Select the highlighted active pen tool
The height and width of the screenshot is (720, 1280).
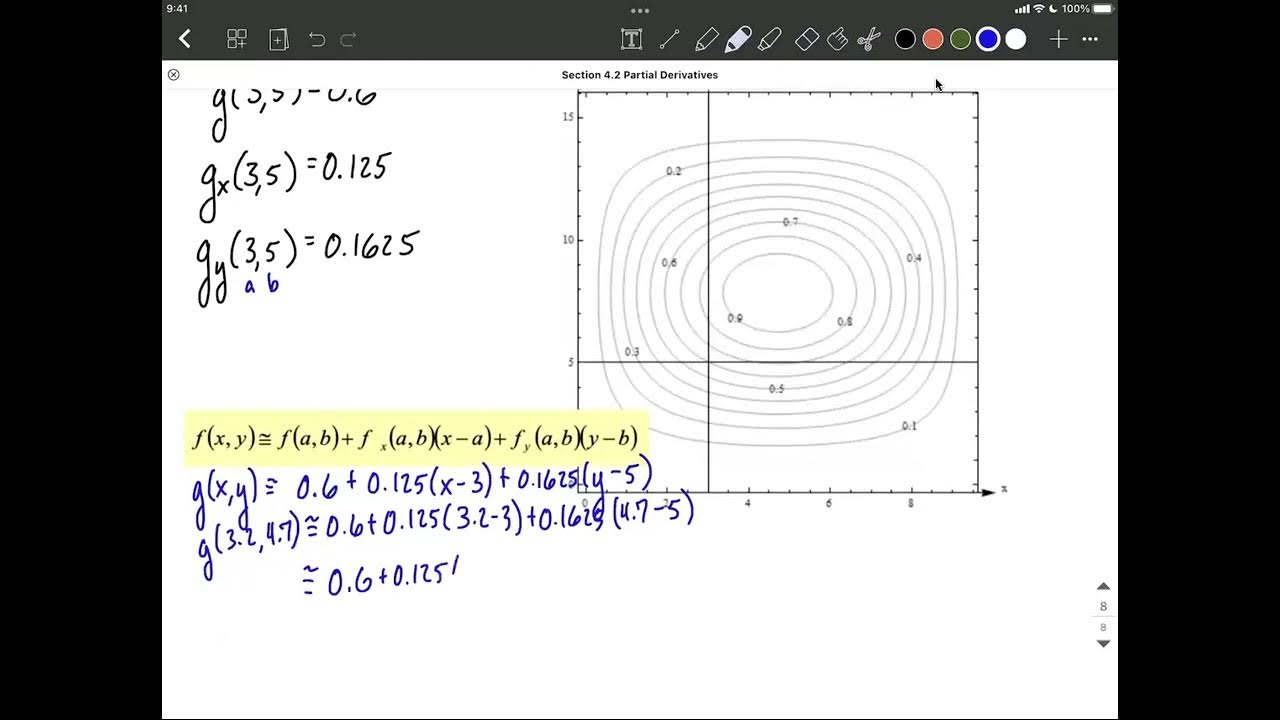[738, 39]
